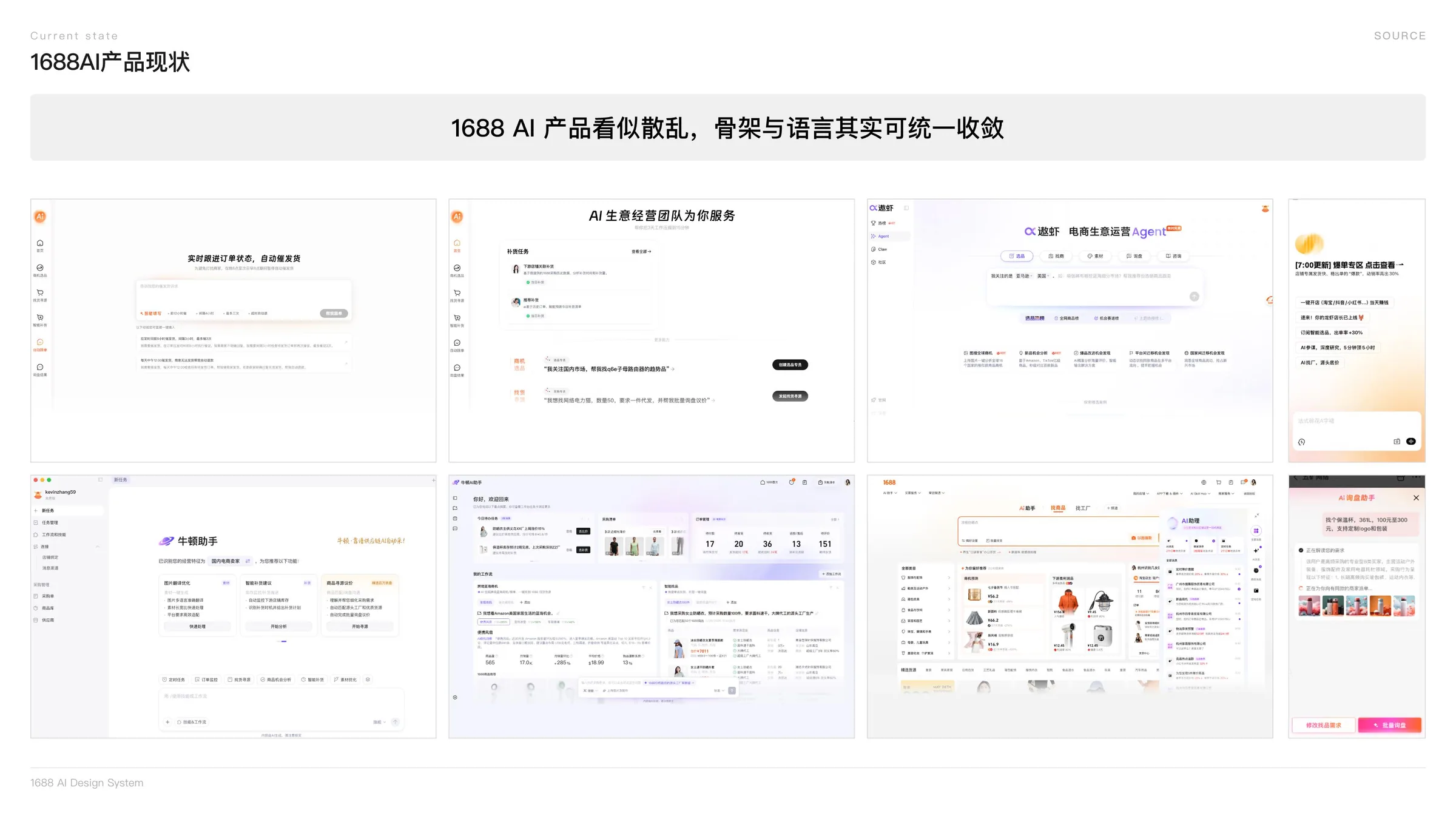Viewport: 1456px width, 819px height.
Task: Click the purple grid icon in AI助理 panel
Action: (x=1256, y=531)
